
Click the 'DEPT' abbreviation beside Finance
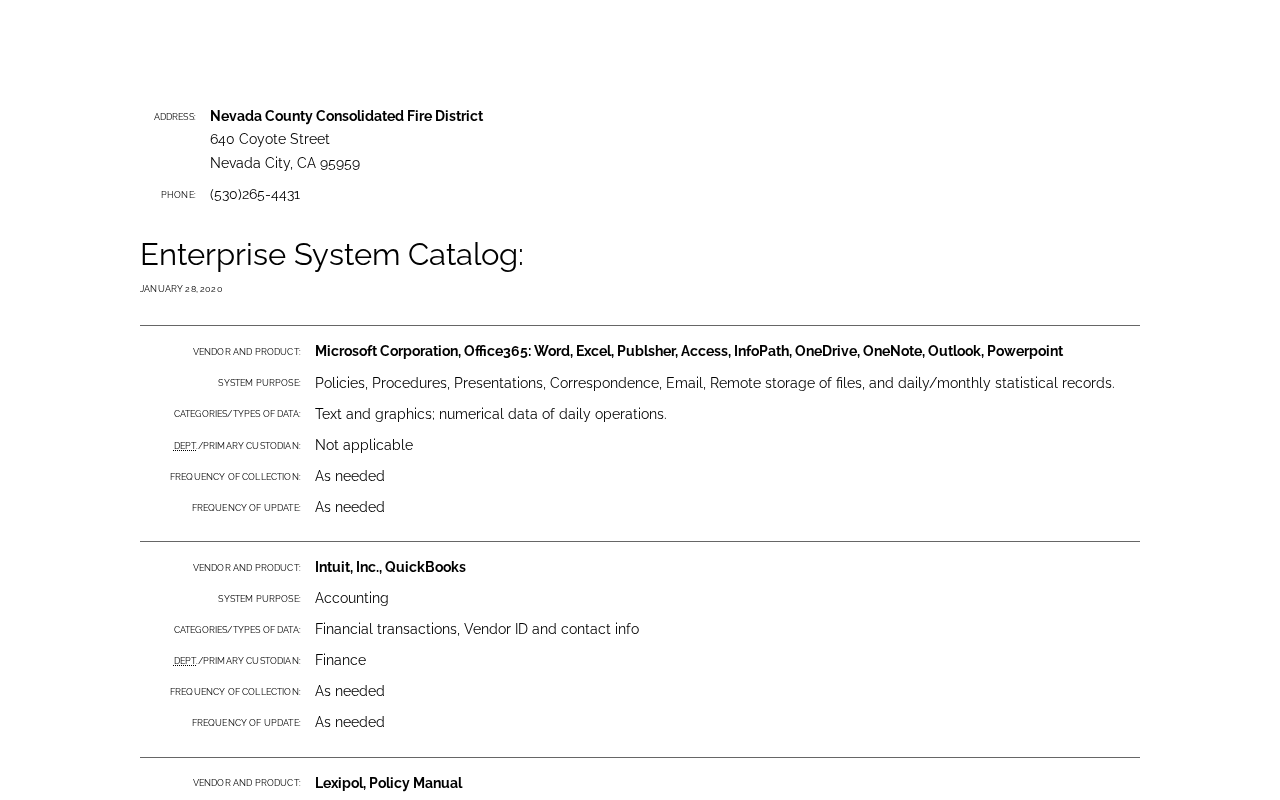click(185, 661)
